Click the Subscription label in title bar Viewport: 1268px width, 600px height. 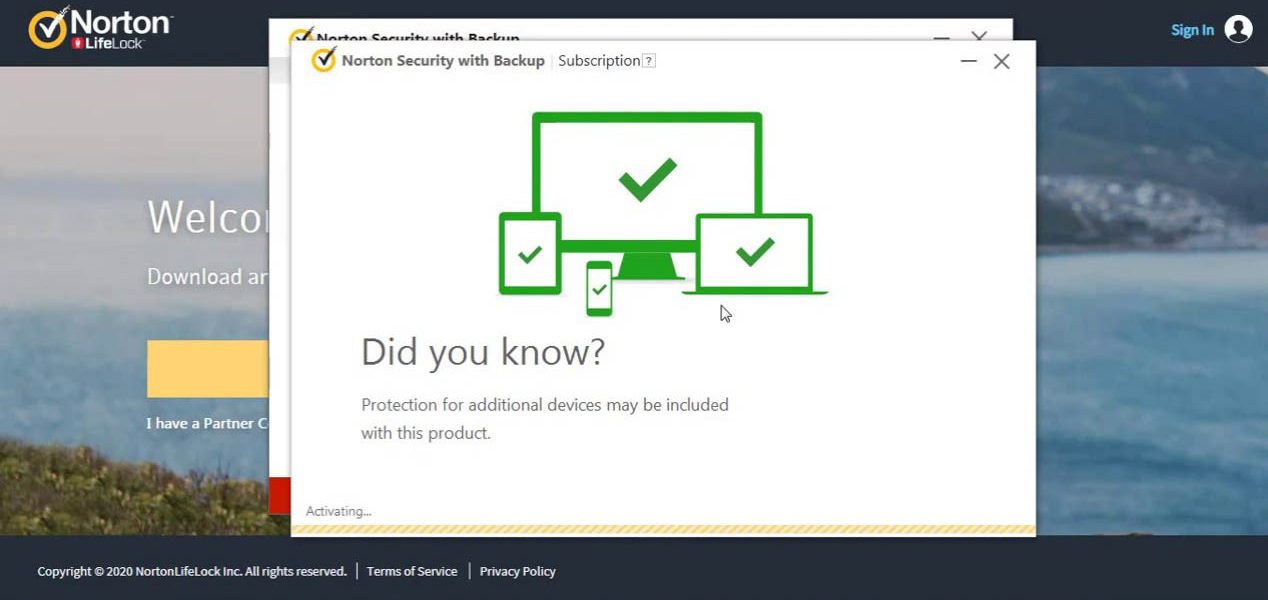599,61
